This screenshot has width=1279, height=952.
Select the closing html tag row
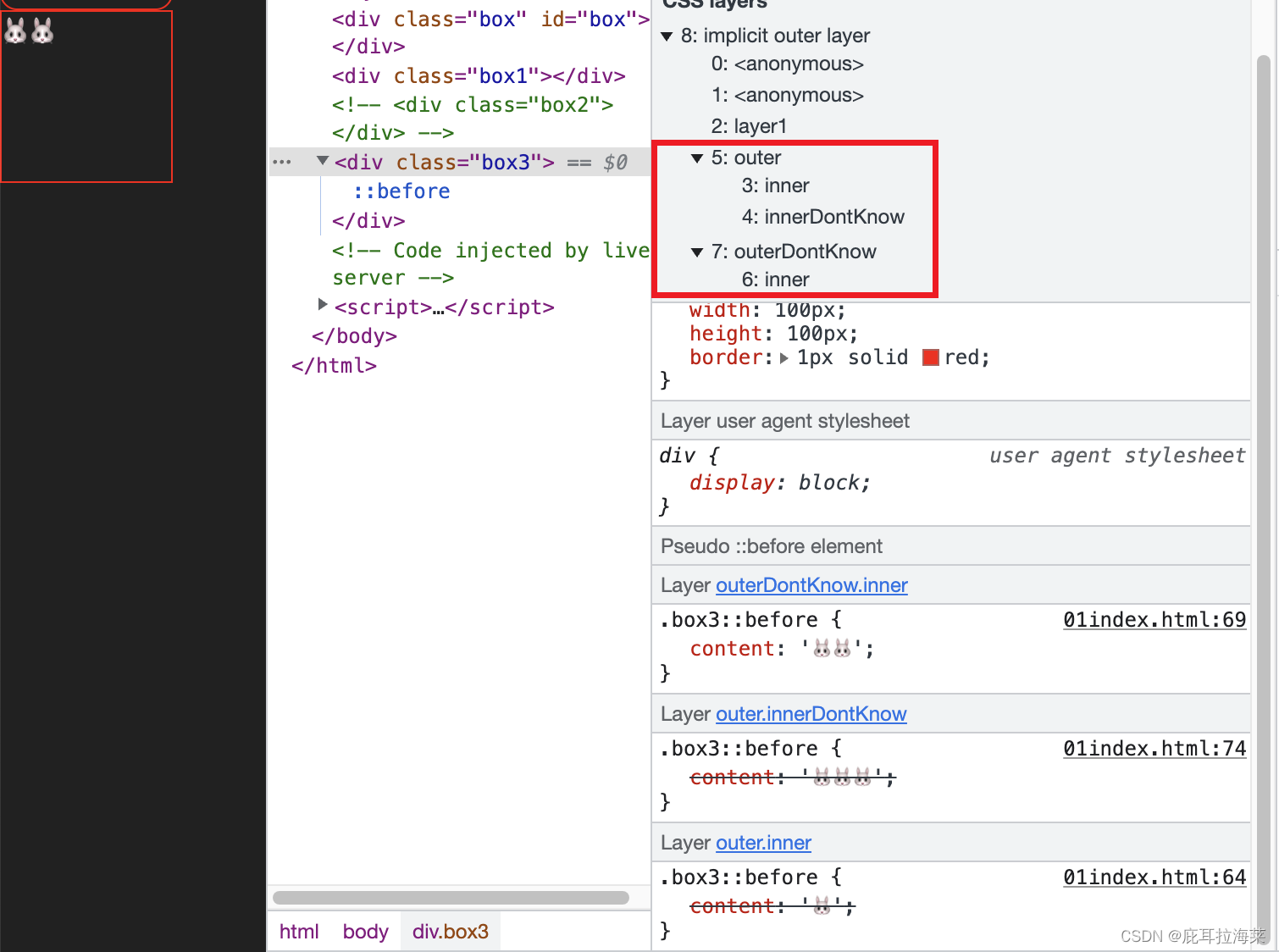coord(334,366)
